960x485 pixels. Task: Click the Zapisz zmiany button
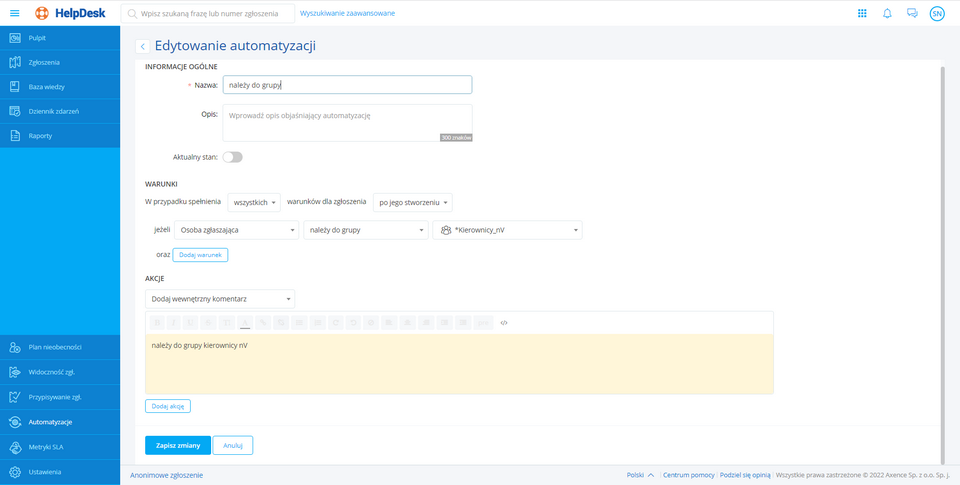pyautogui.click(x=178, y=445)
